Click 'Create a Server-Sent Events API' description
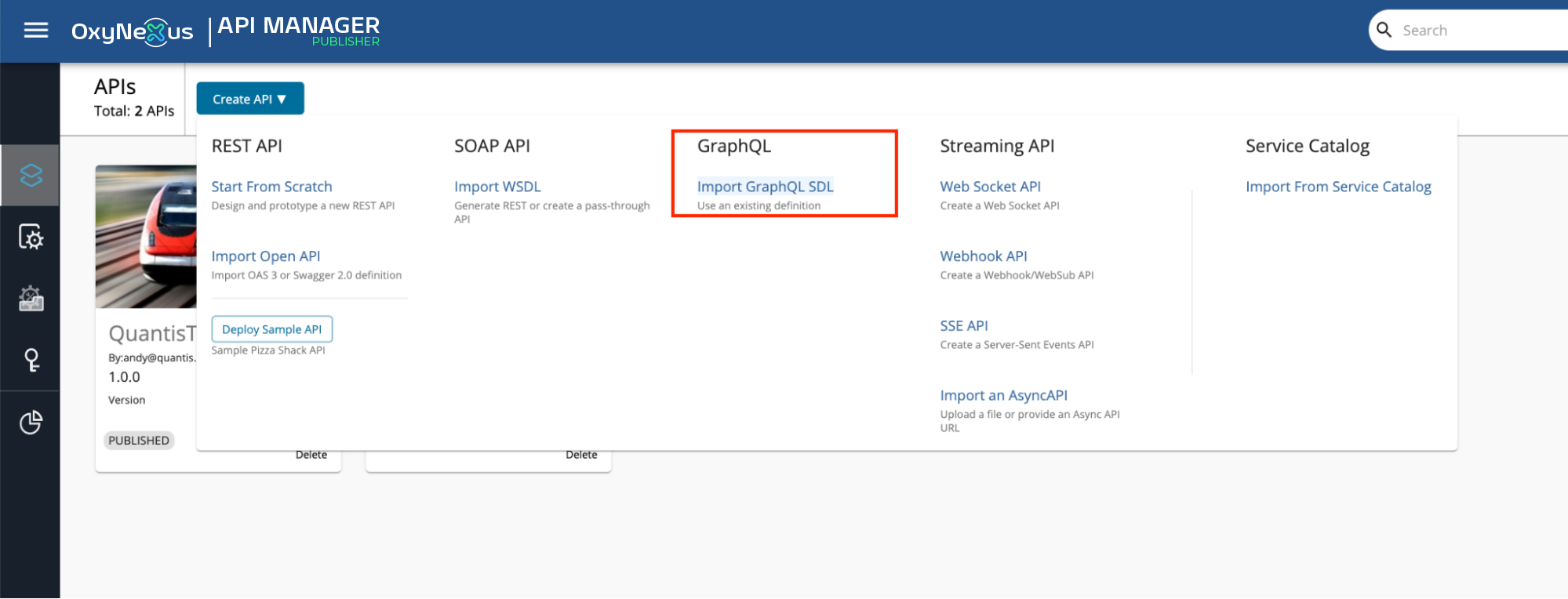This screenshot has width=1568, height=599. click(1017, 345)
